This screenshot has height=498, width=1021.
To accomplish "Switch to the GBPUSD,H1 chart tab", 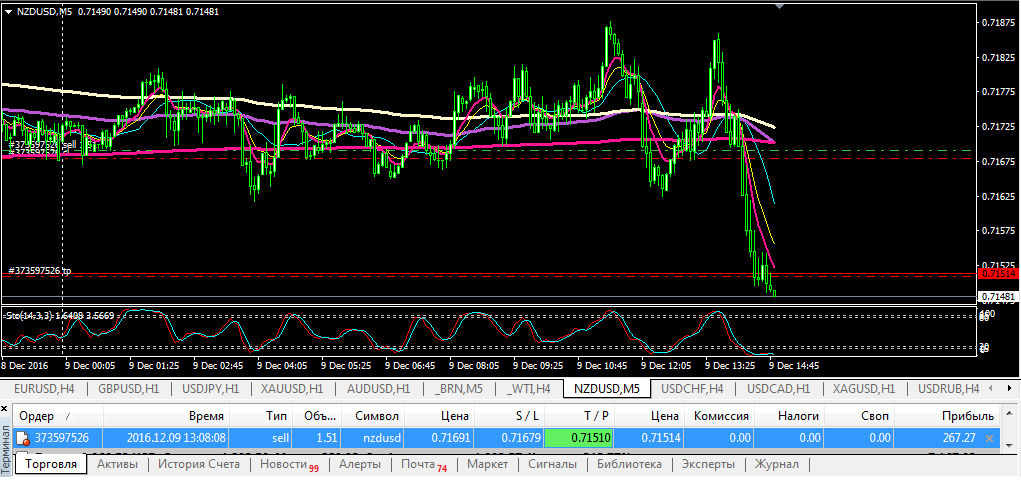I will 128,389.
